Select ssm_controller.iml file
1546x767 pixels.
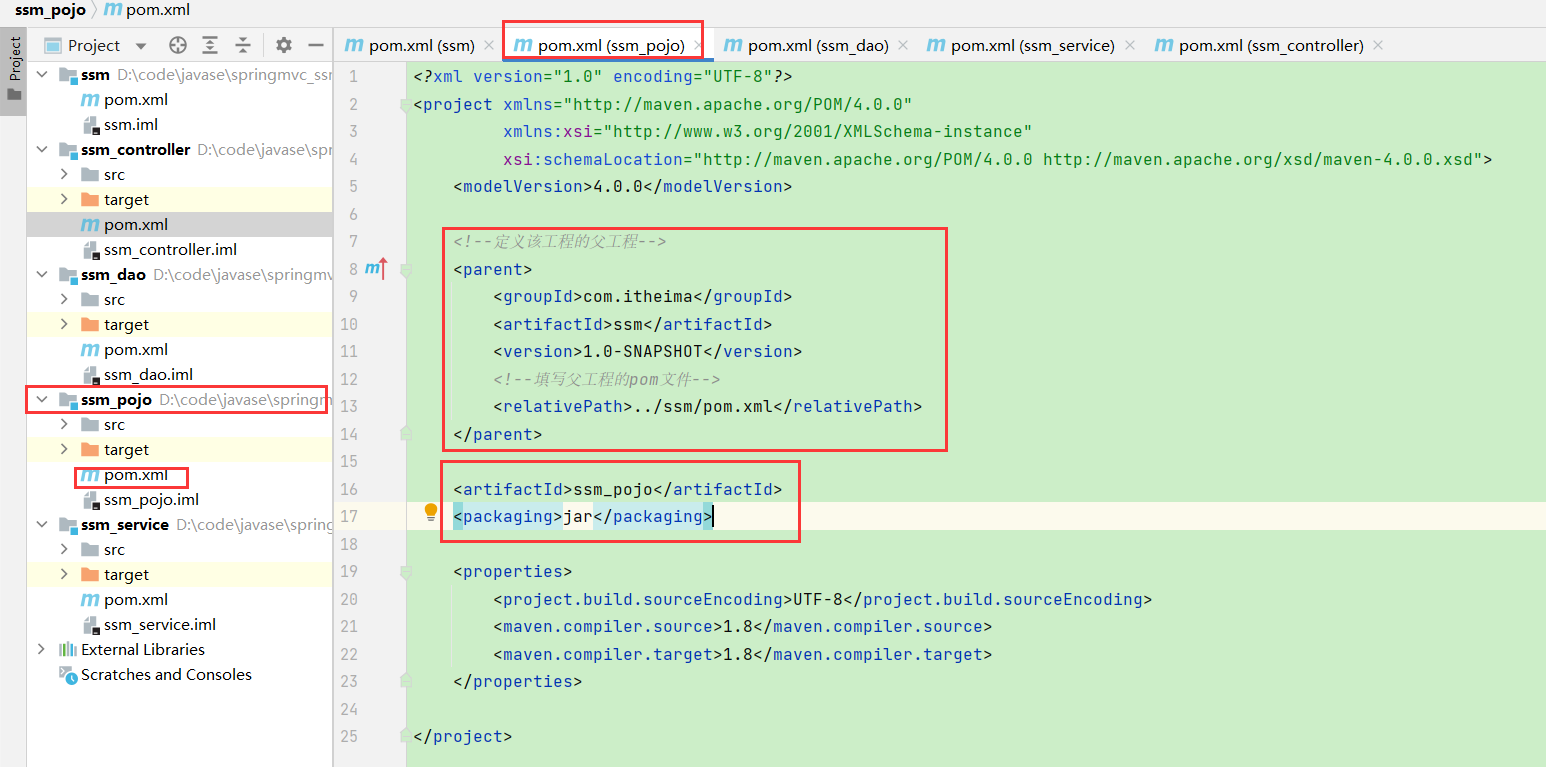[170, 250]
